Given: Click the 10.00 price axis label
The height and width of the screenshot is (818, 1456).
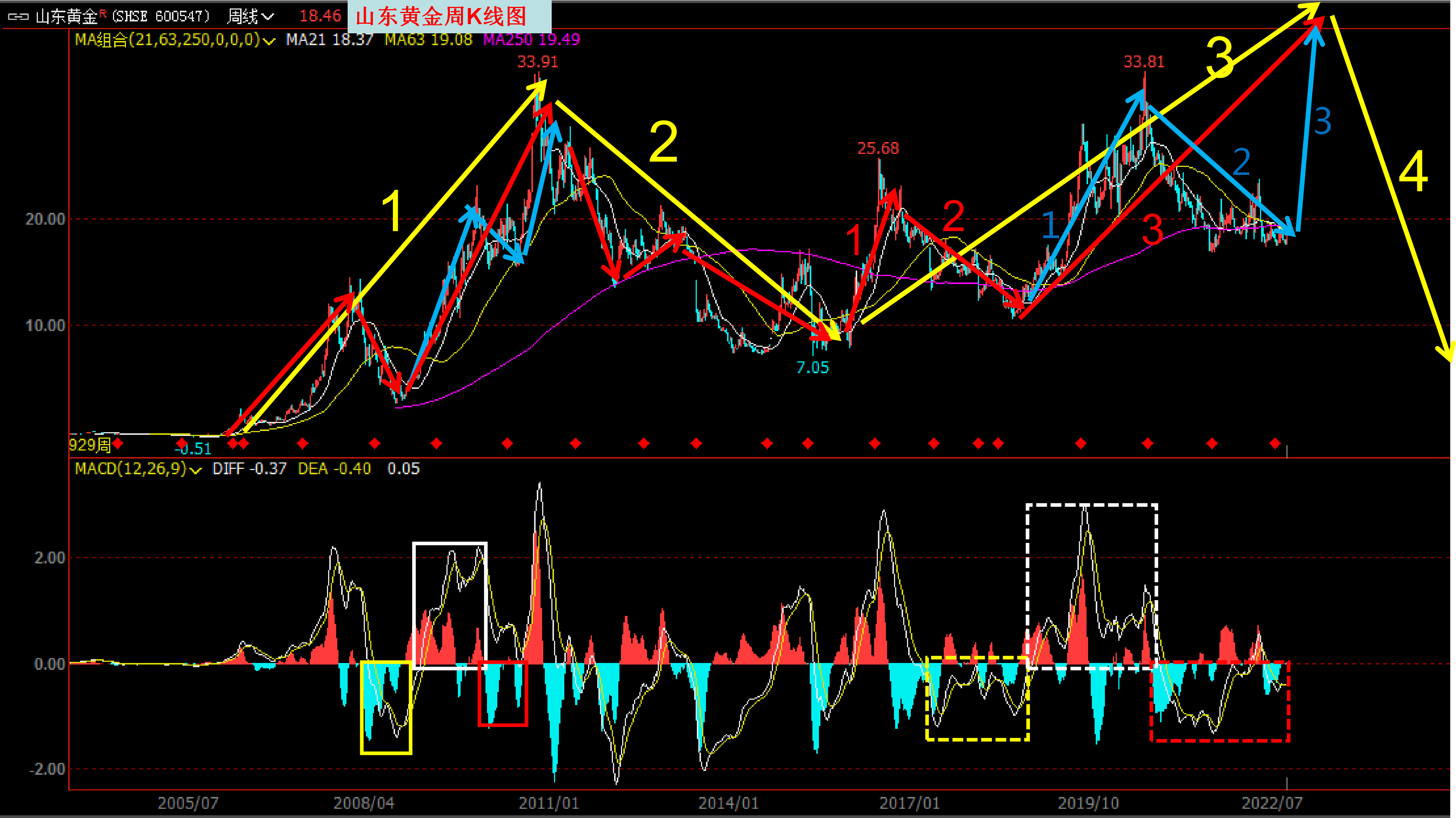Looking at the screenshot, I should [45, 325].
